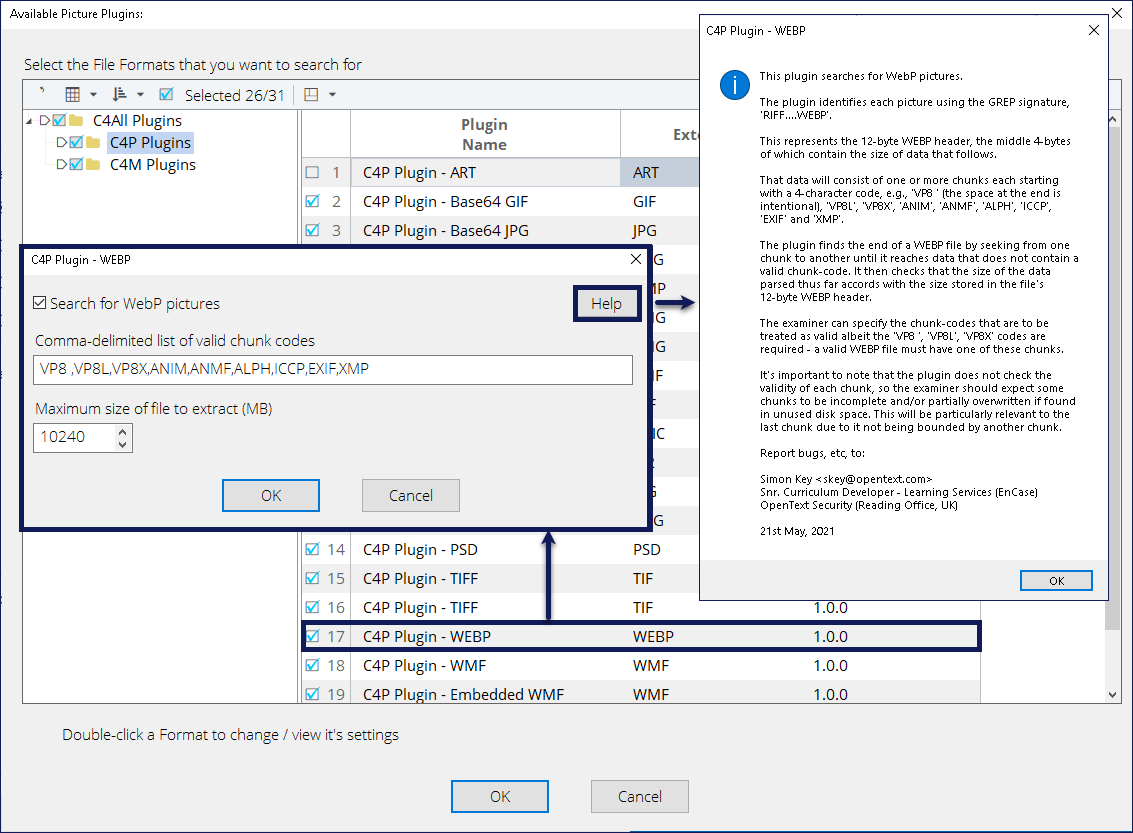Uncheck the WEBP plugin row 17 checkbox
This screenshot has height=833, width=1133.
pos(312,636)
